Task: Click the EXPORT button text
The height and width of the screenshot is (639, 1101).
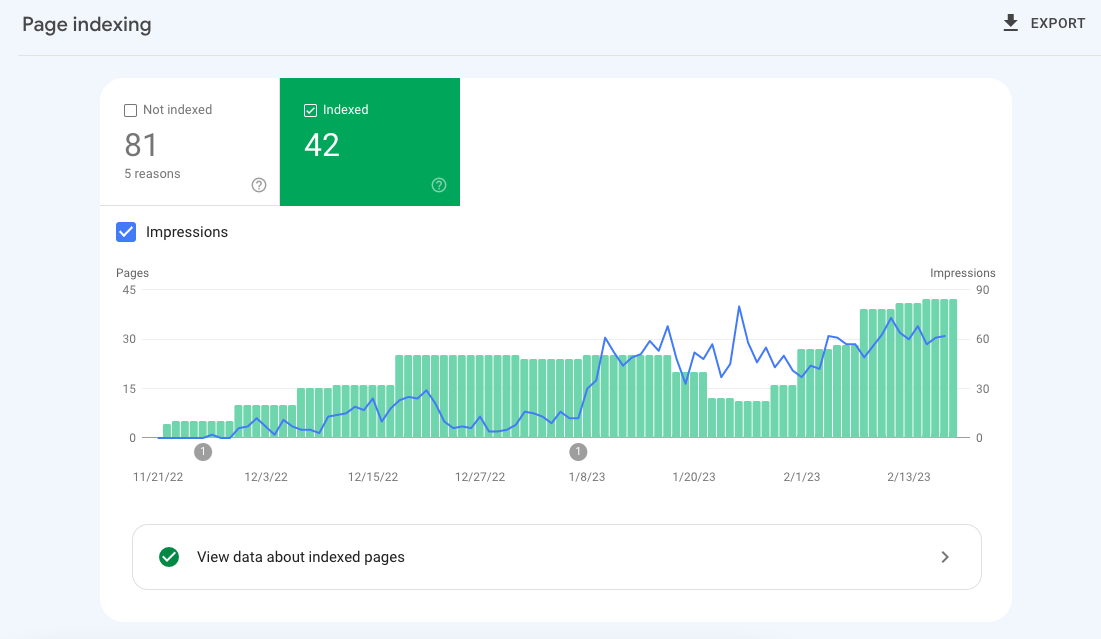Action: 1057,23
